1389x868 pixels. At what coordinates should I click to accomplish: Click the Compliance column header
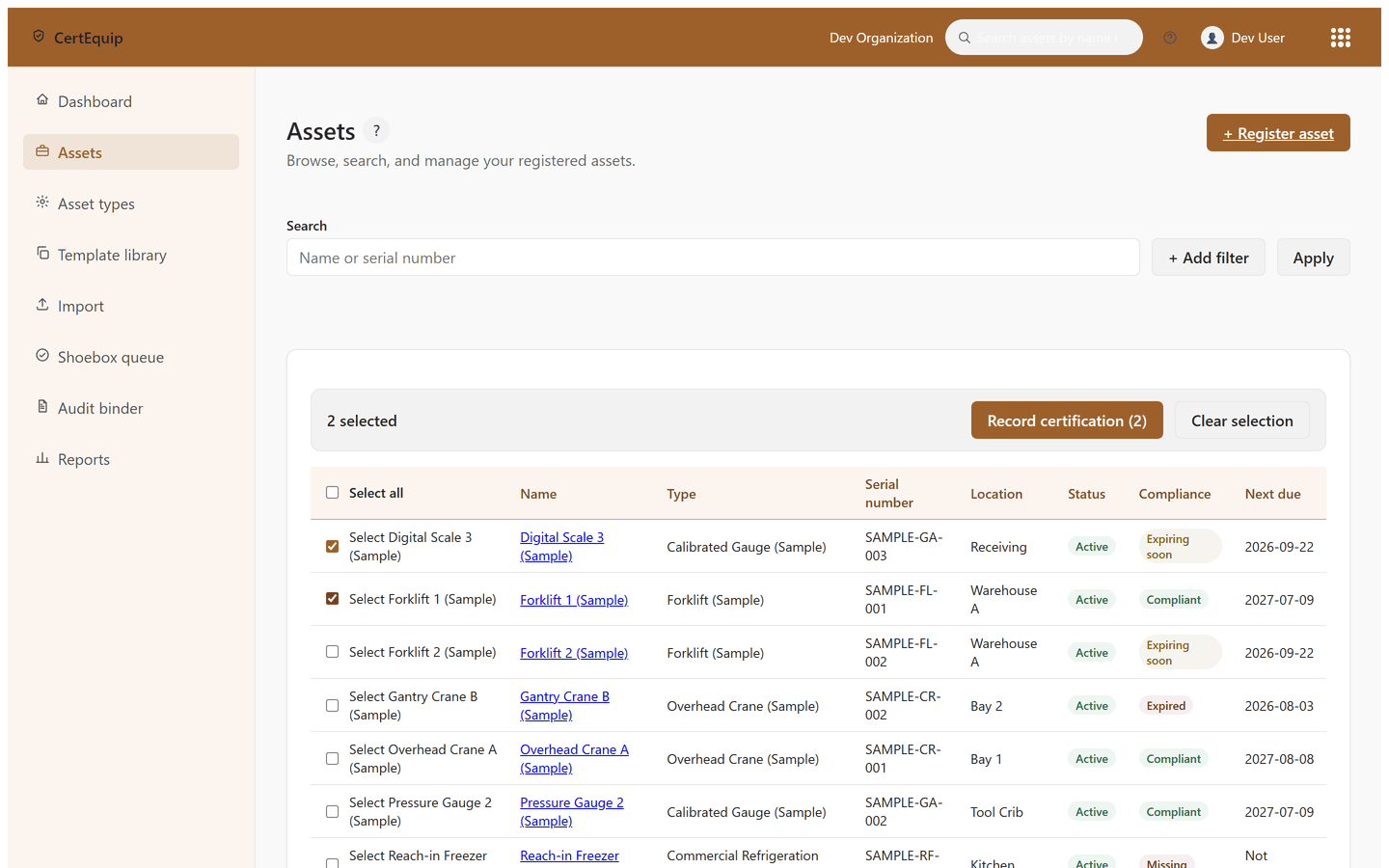(x=1174, y=494)
